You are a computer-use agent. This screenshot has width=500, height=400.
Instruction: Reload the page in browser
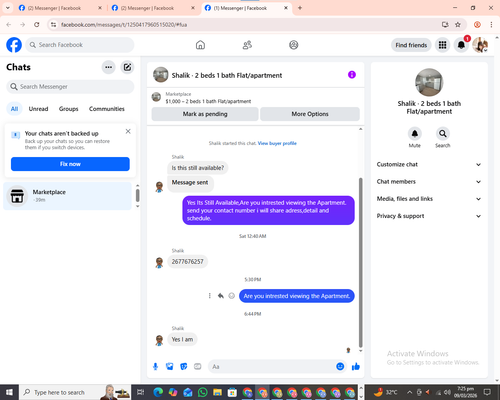click(x=37, y=25)
